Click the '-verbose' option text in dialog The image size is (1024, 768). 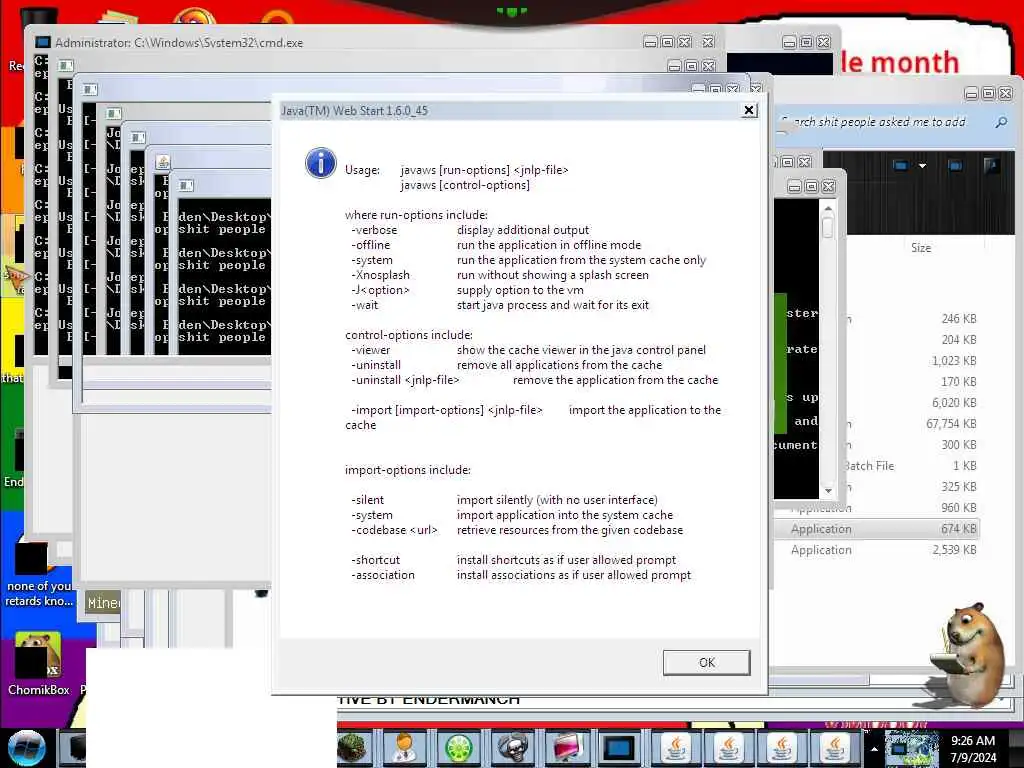[374, 230]
